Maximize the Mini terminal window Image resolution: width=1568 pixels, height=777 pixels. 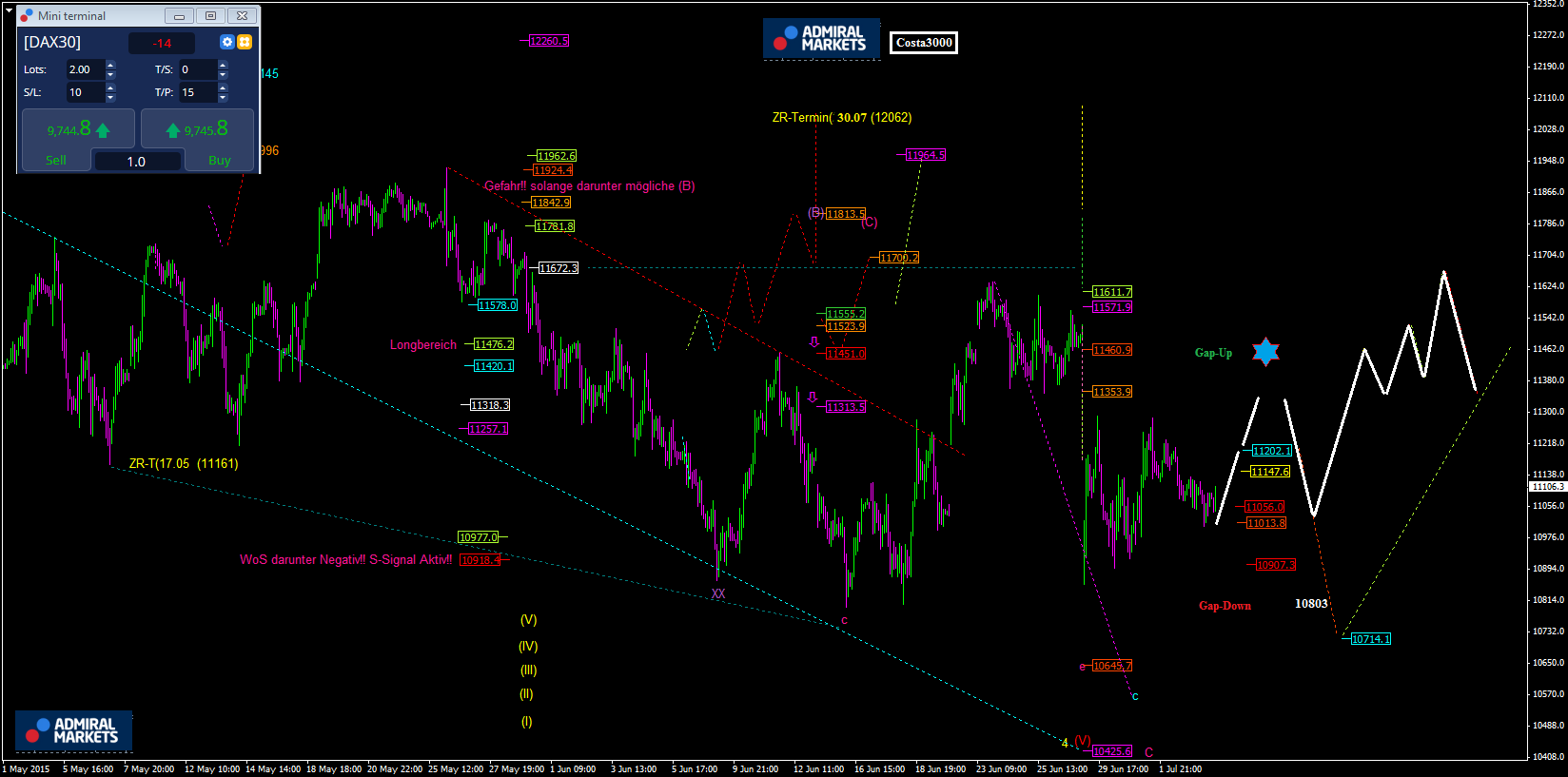point(210,16)
